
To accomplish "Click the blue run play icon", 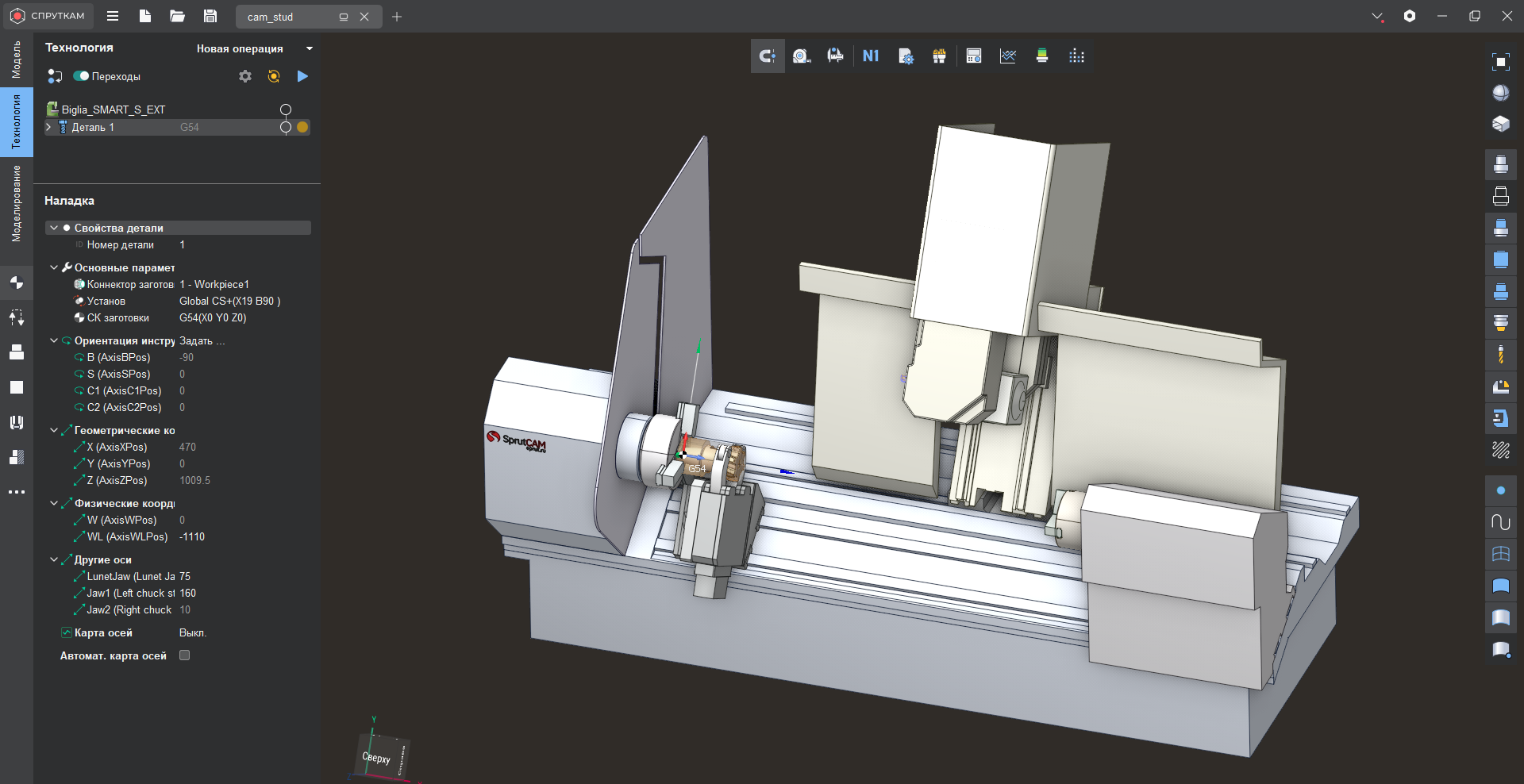I will pos(302,76).
